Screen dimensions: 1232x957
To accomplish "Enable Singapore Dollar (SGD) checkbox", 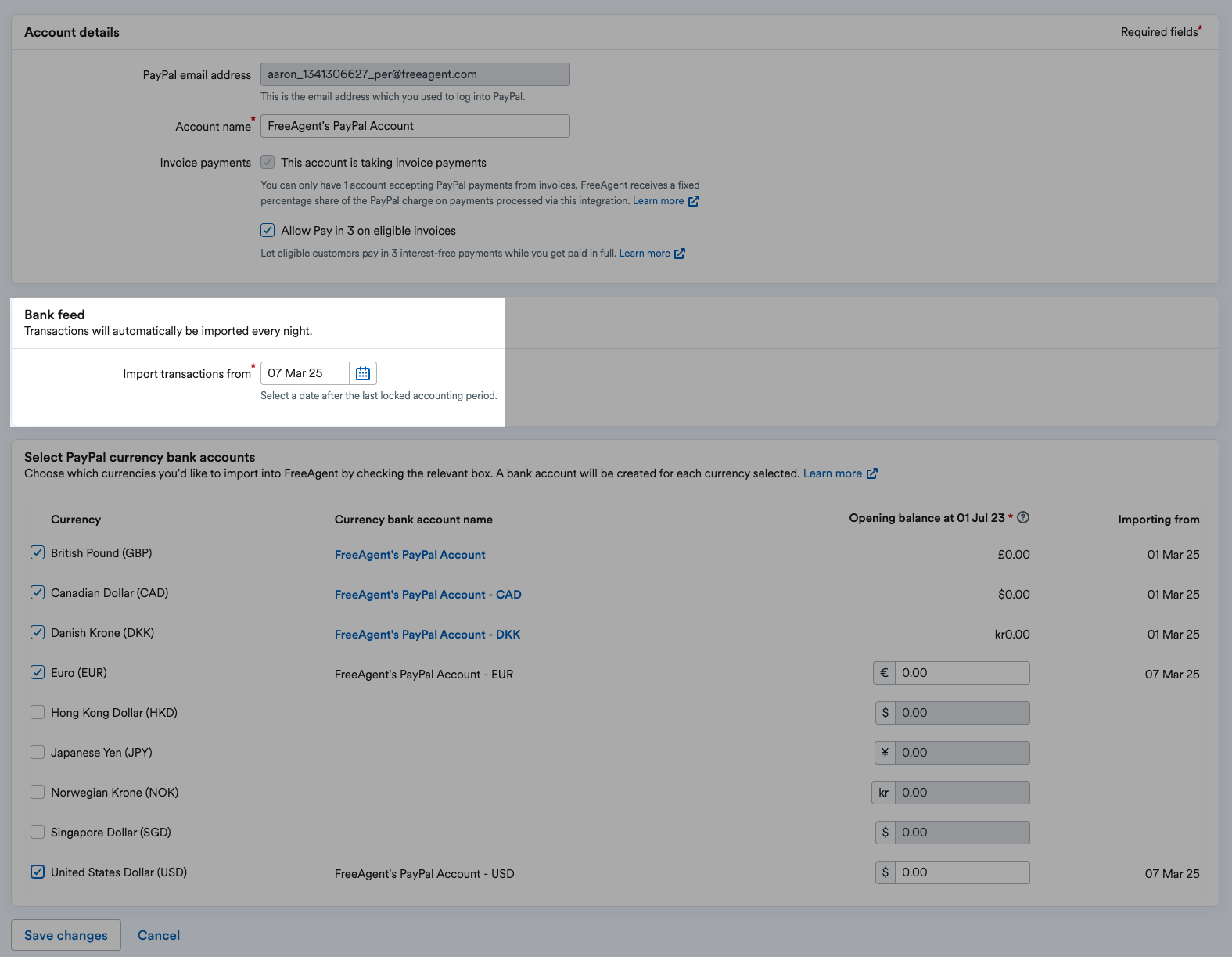I will 38,832.
